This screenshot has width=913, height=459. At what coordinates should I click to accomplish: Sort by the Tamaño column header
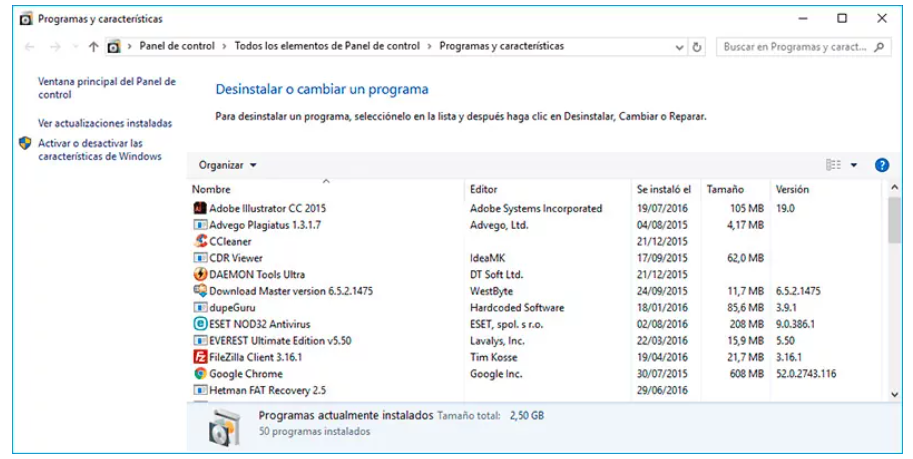click(725, 189)
